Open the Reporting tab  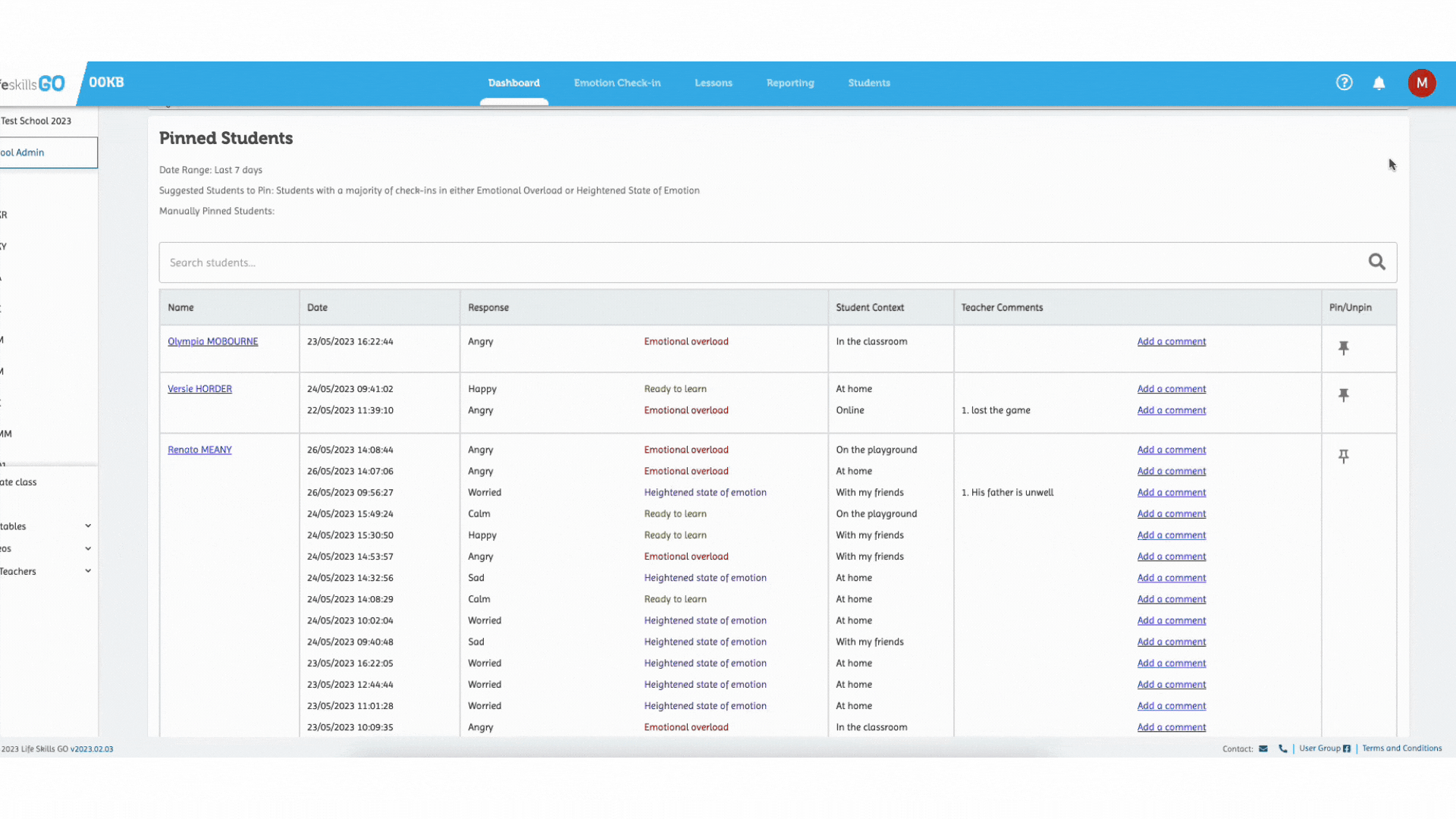click(x=789, y=83)
